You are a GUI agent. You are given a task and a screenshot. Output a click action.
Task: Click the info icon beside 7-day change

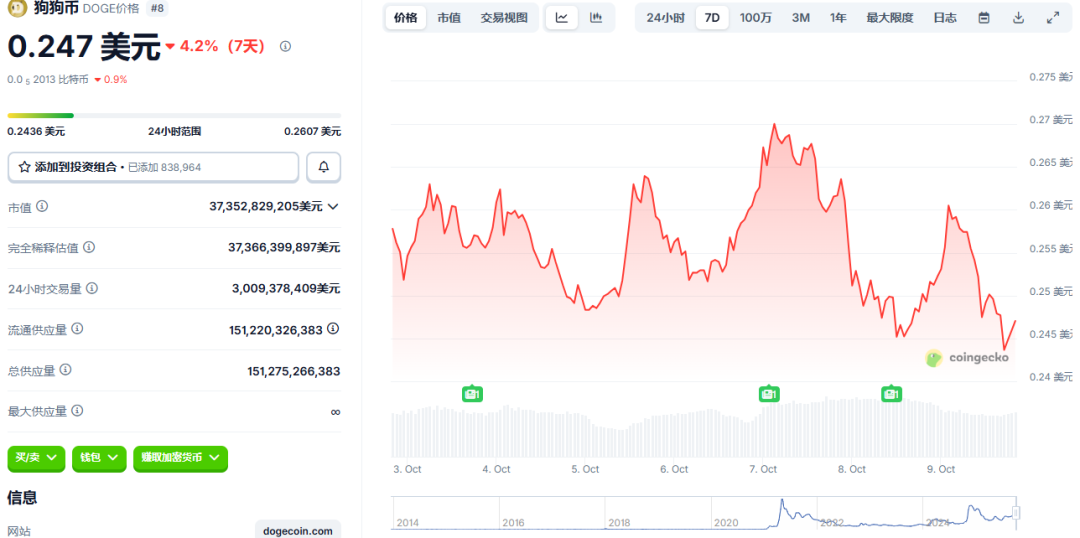point(285,46)
